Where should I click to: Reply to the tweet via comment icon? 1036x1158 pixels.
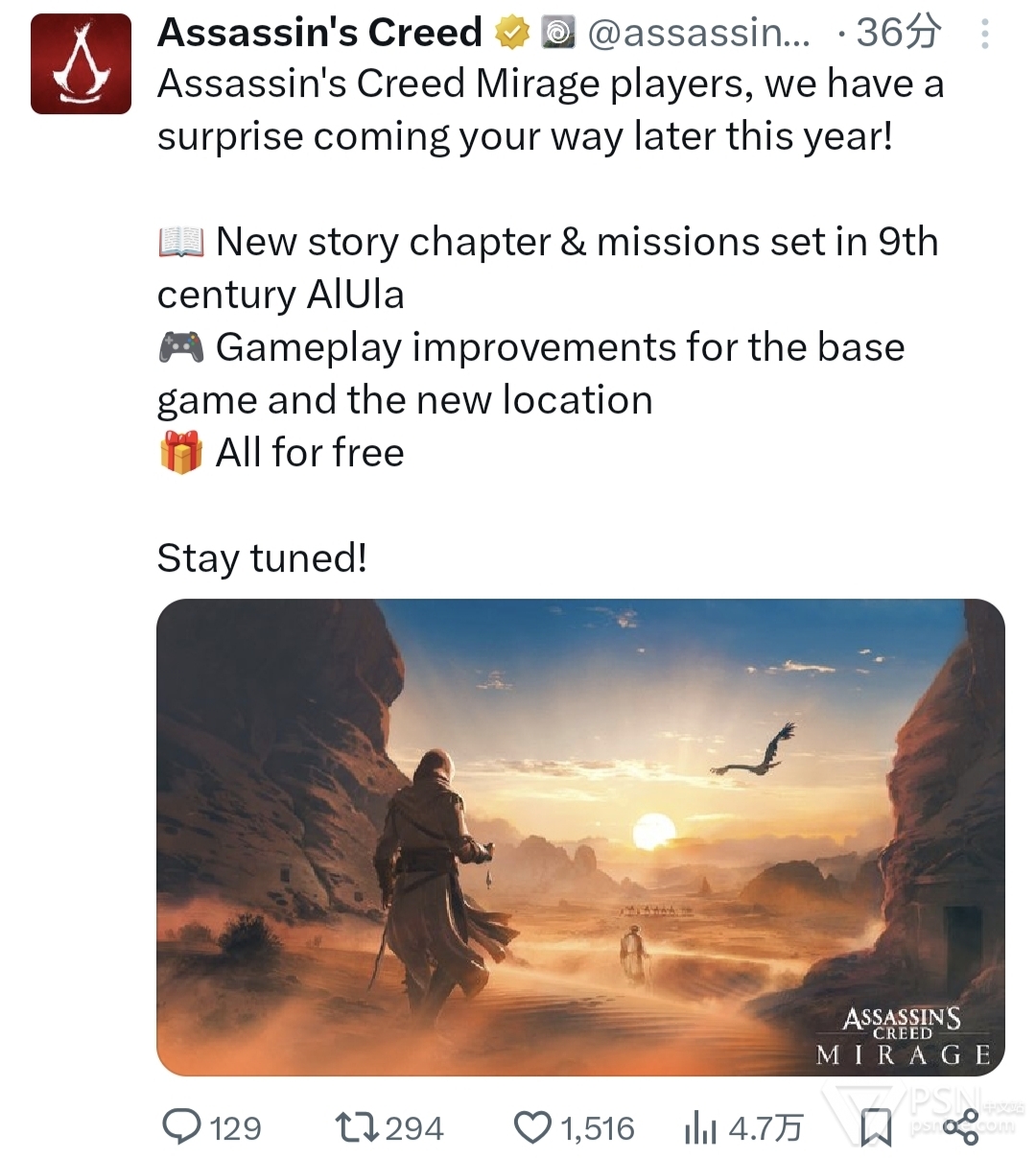coord(181,1126)
